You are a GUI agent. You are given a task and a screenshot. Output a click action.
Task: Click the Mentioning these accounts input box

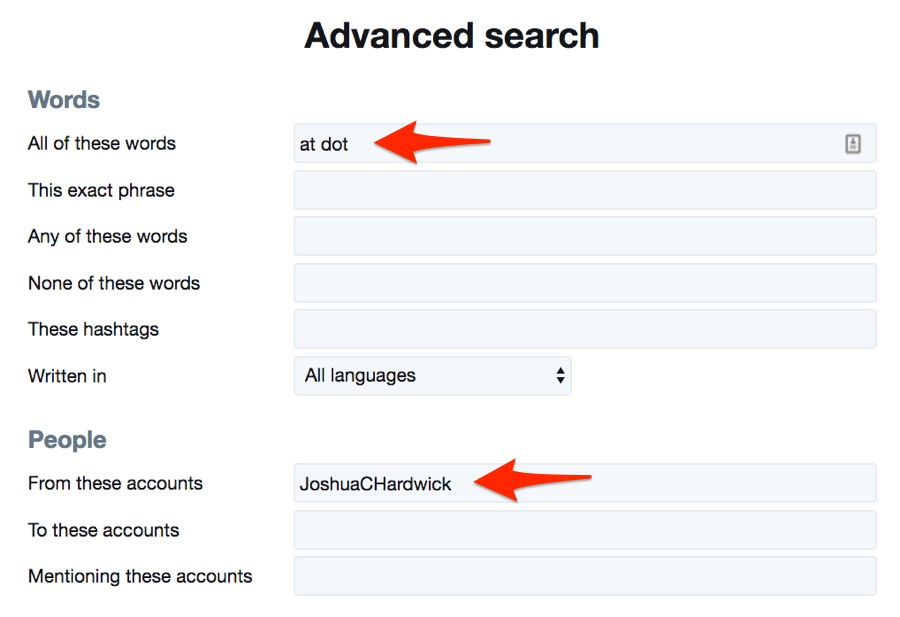click(x=584, y=576)
